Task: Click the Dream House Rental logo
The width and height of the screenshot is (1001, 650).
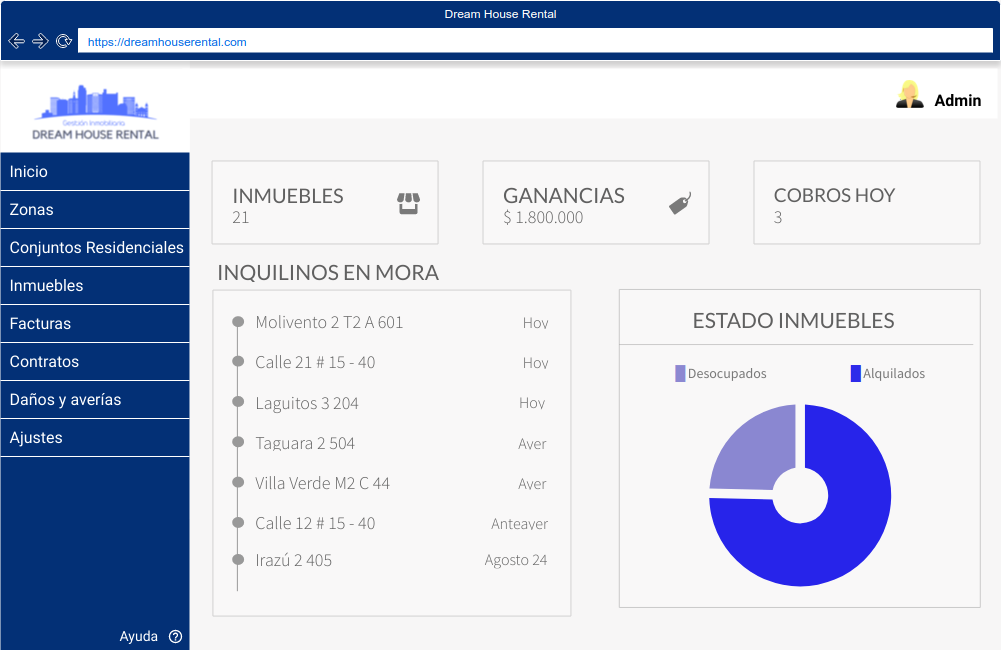Action: [x=95, y=113]
